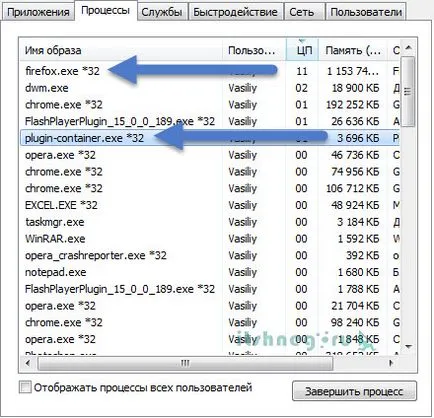Viewport: 434px width, 418px height.
Task: Select the Процессы tab
Action: (x=105, y=10)
